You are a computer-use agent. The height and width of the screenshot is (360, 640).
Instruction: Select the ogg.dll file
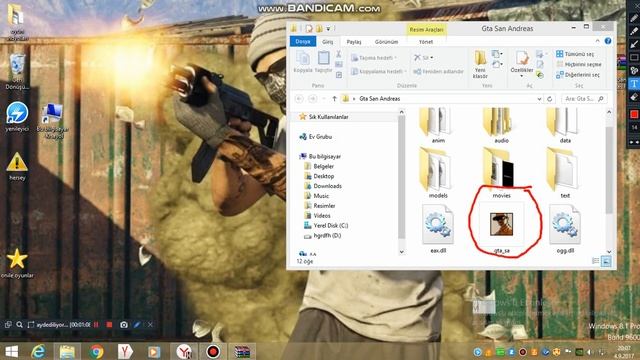point(565,229)
